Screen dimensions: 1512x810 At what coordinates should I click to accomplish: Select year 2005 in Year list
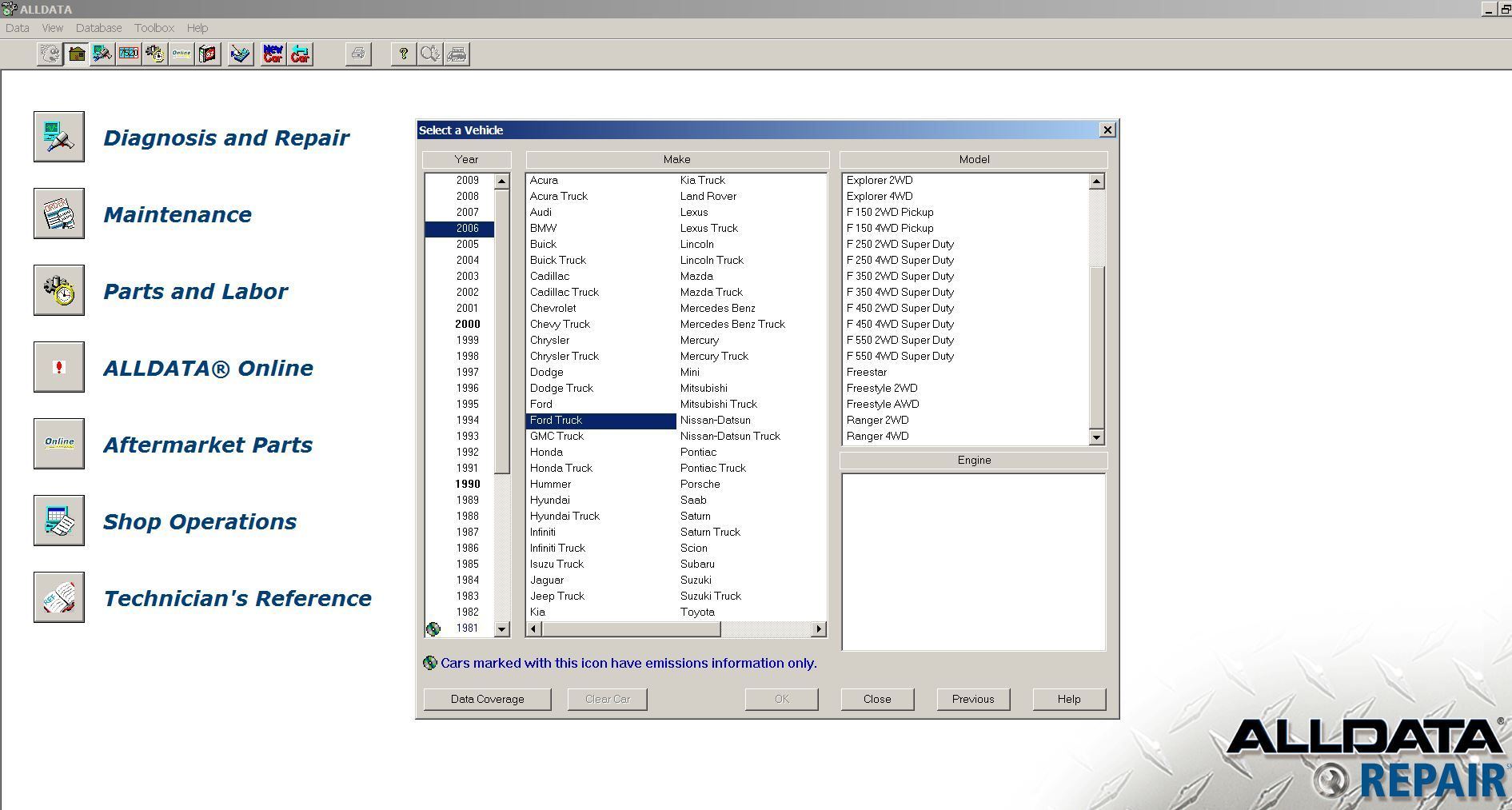point(467,245)
